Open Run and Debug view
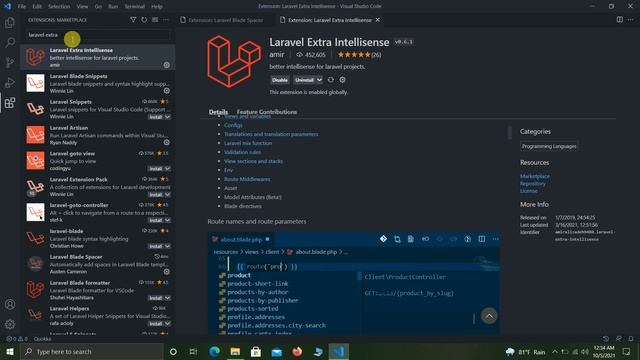 coord(10,82)
